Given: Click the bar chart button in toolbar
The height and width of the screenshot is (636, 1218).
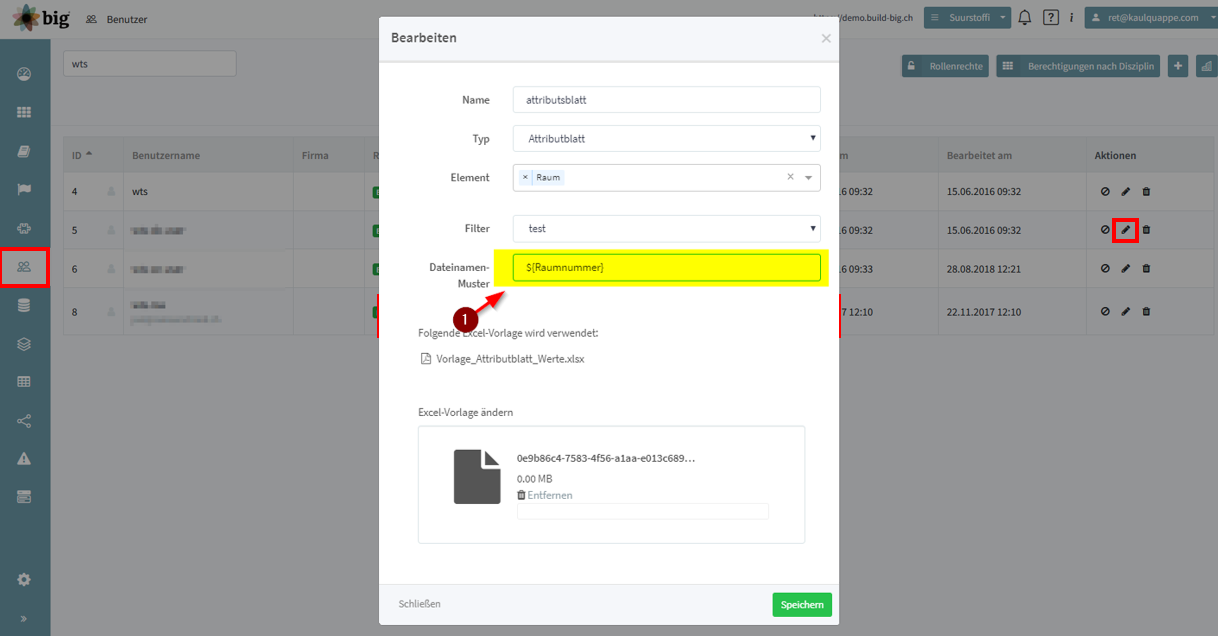Looking at the screenshot, I should 1206,66.
